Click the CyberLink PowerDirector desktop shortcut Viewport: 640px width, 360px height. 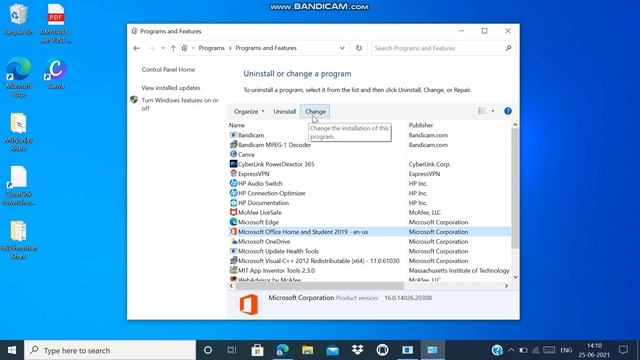(18, 186)
